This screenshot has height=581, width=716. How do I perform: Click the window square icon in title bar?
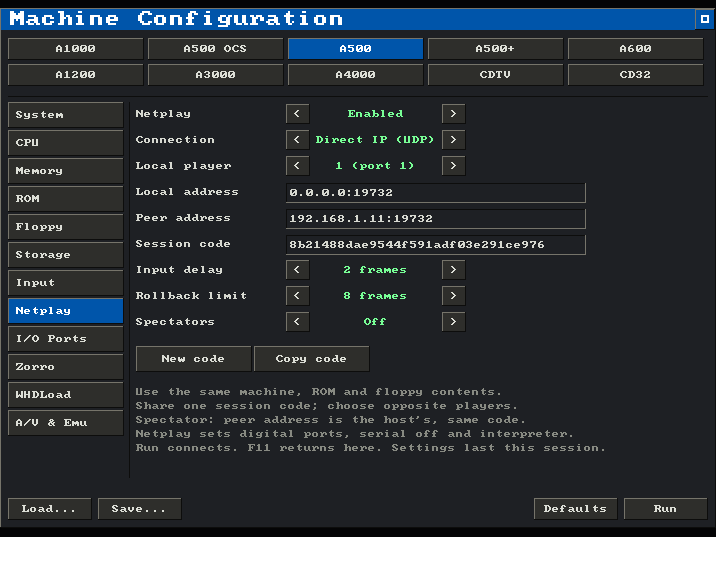click(x=705, y=19)
